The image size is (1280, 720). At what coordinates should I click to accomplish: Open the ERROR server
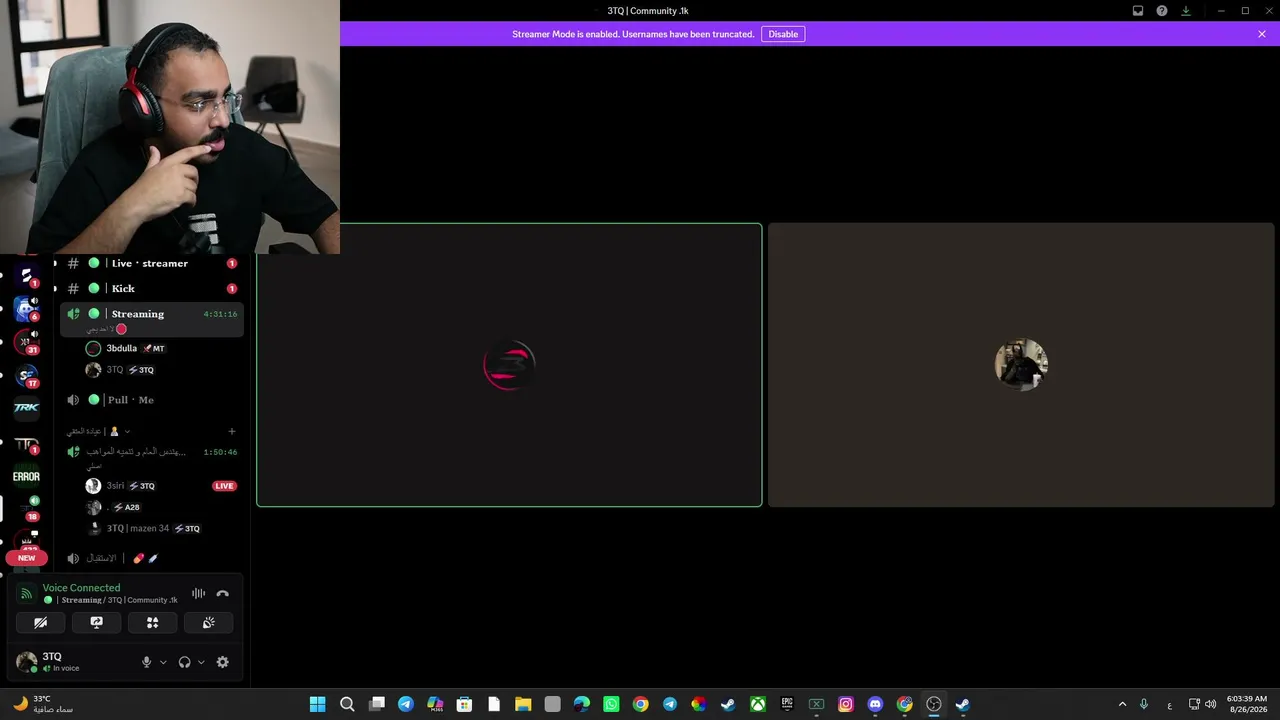[27, 476]
